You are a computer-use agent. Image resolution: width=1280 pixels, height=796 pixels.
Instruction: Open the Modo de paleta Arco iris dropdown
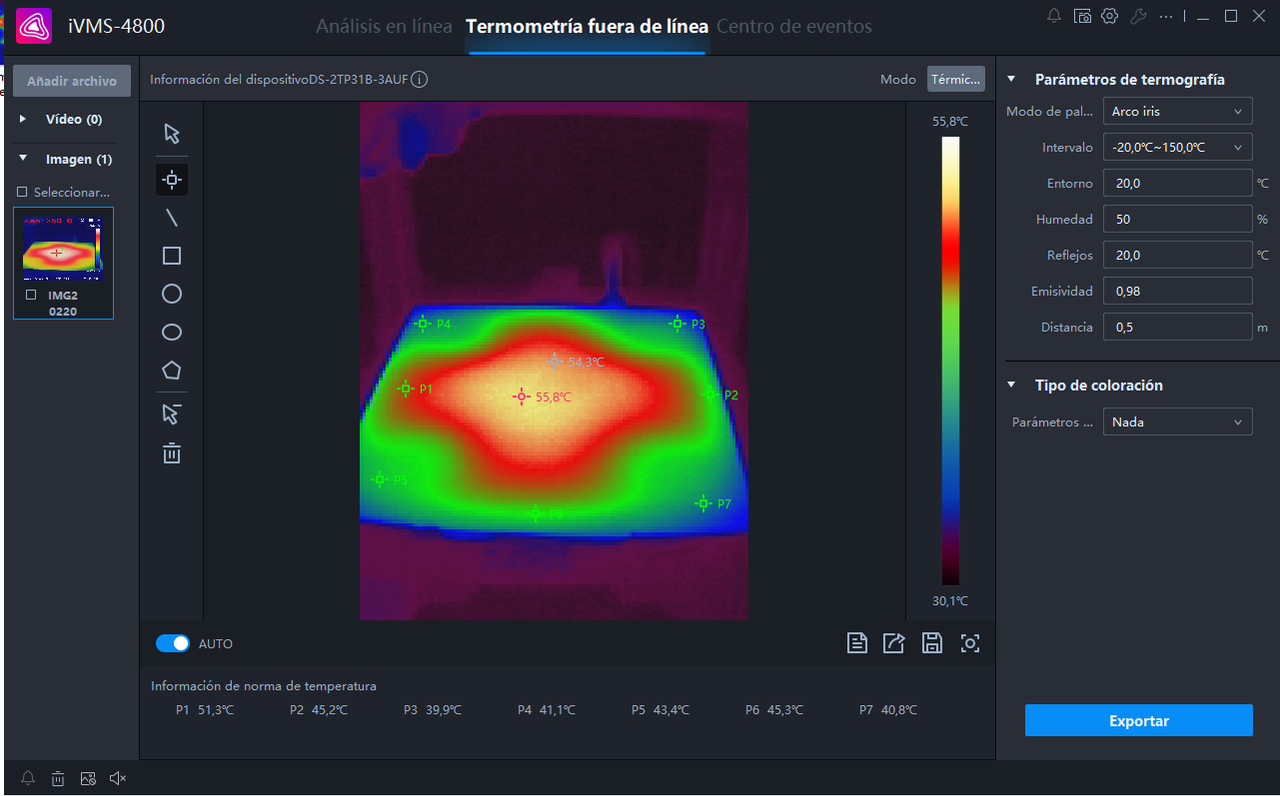pos(1178,111)
